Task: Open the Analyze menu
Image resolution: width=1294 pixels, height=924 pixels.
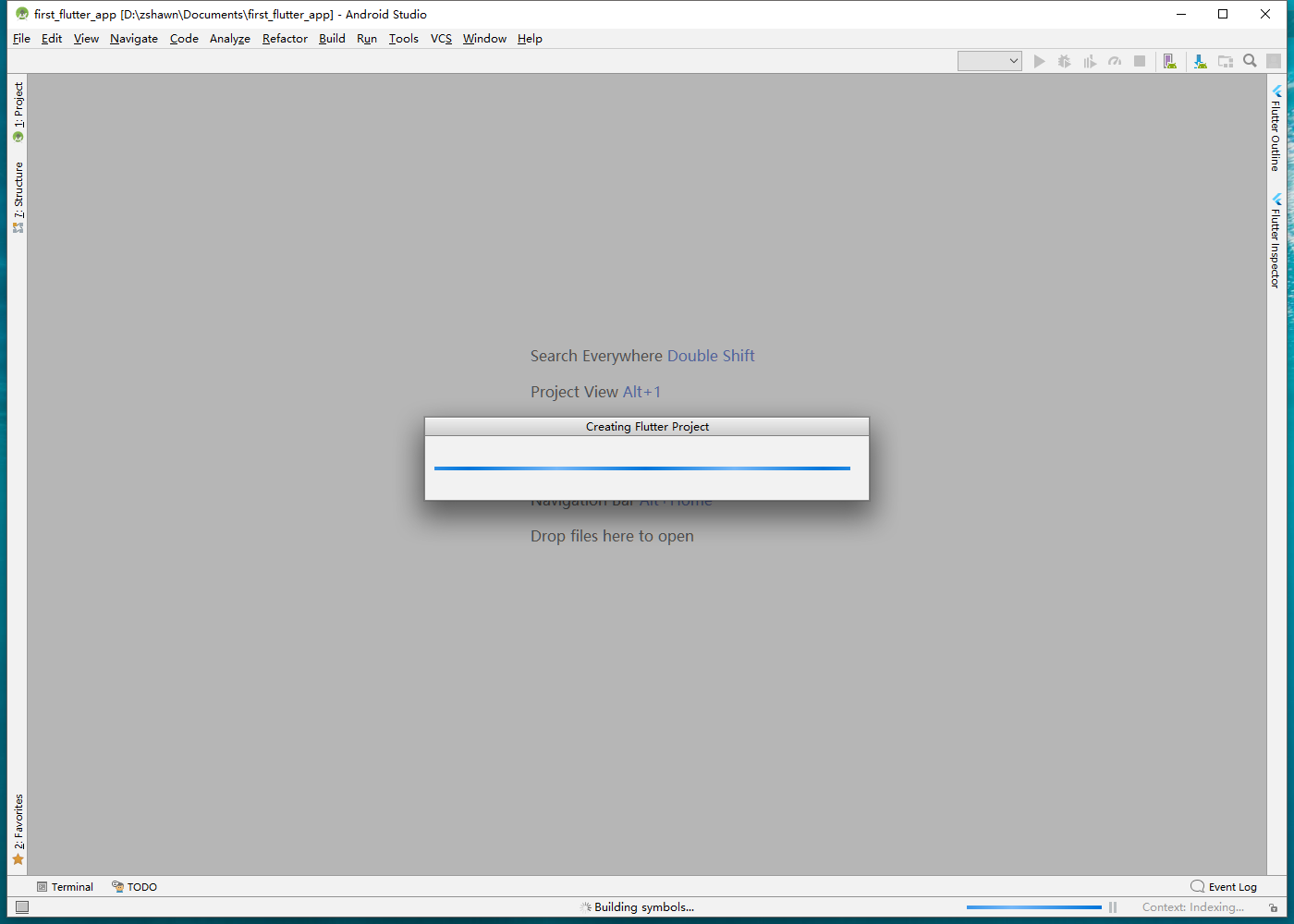Action: coord(230,39)
